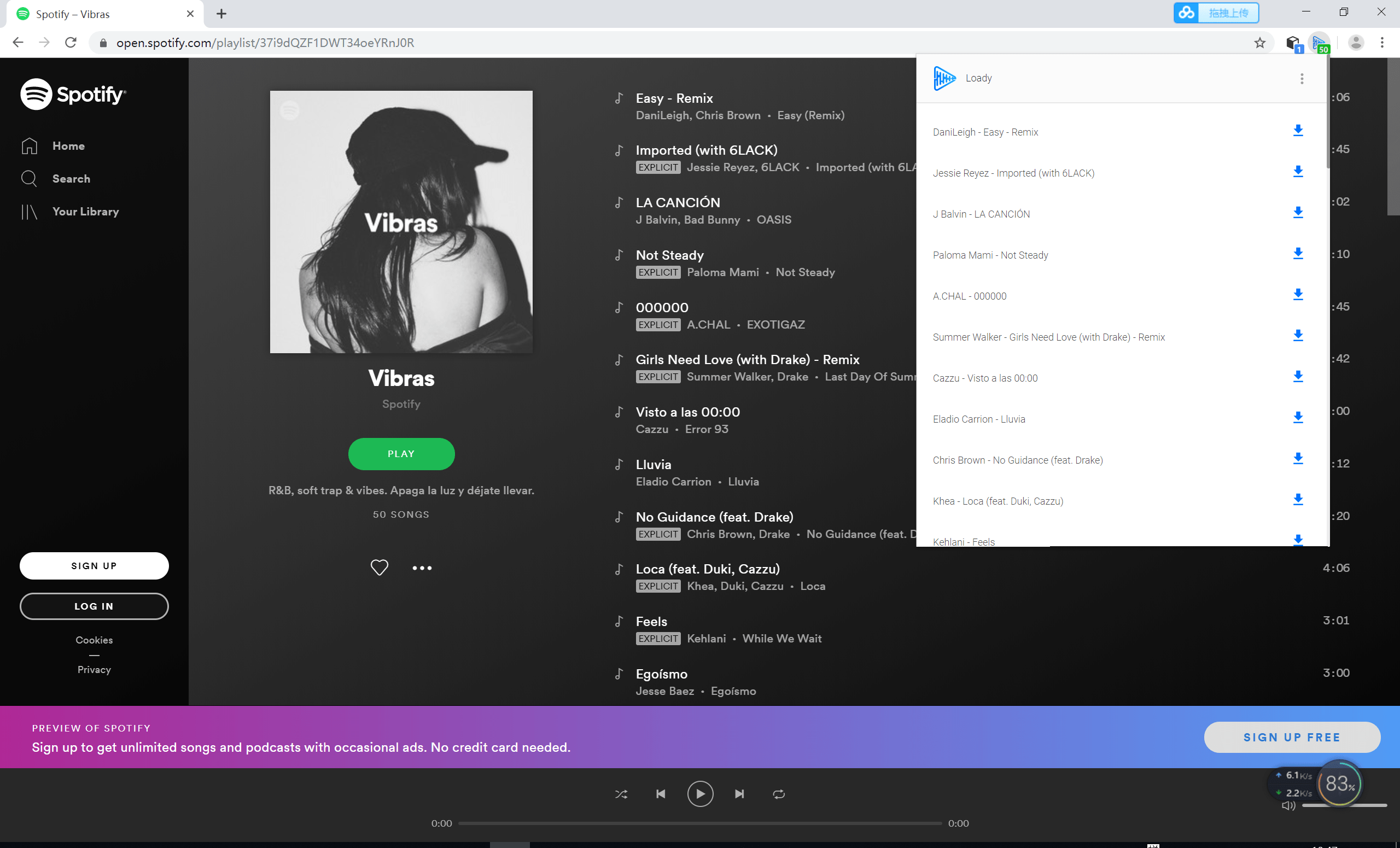Toggle the more options button on Loady panel
1400x848 pixels.
(x=1302, y=78)
